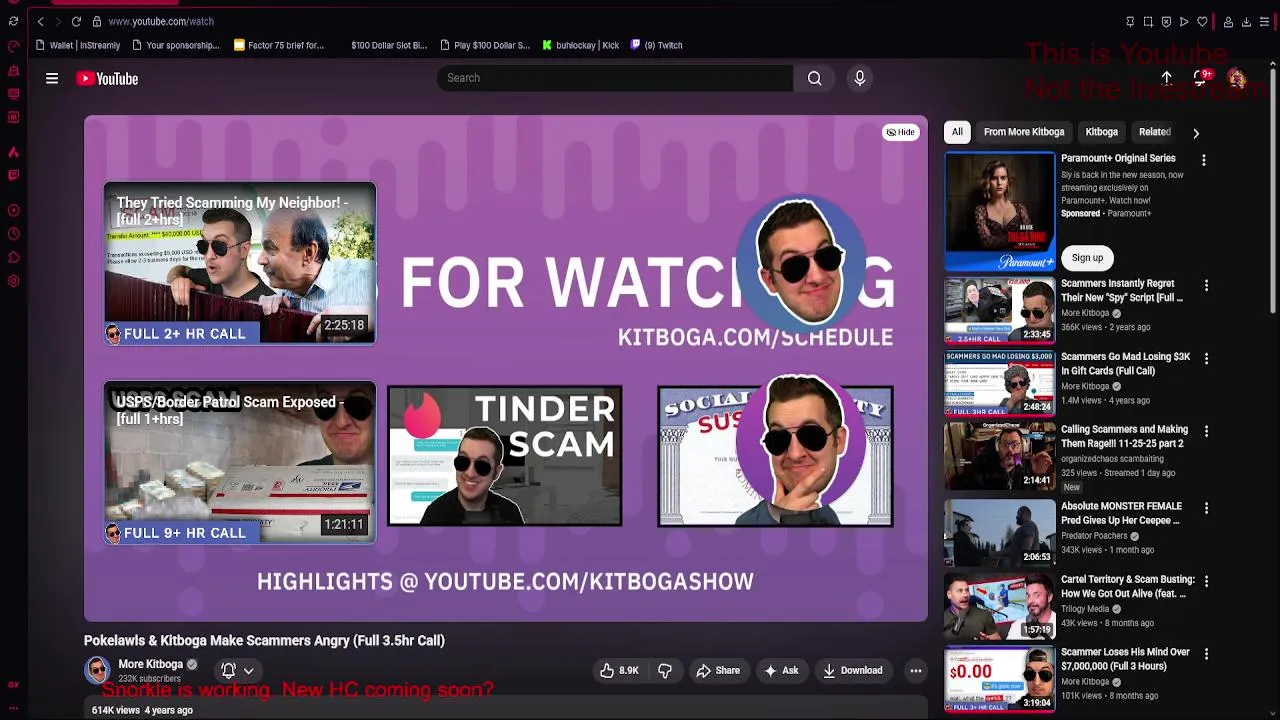
Task: Click the Ask button
Action: click(x=781, y=671)
